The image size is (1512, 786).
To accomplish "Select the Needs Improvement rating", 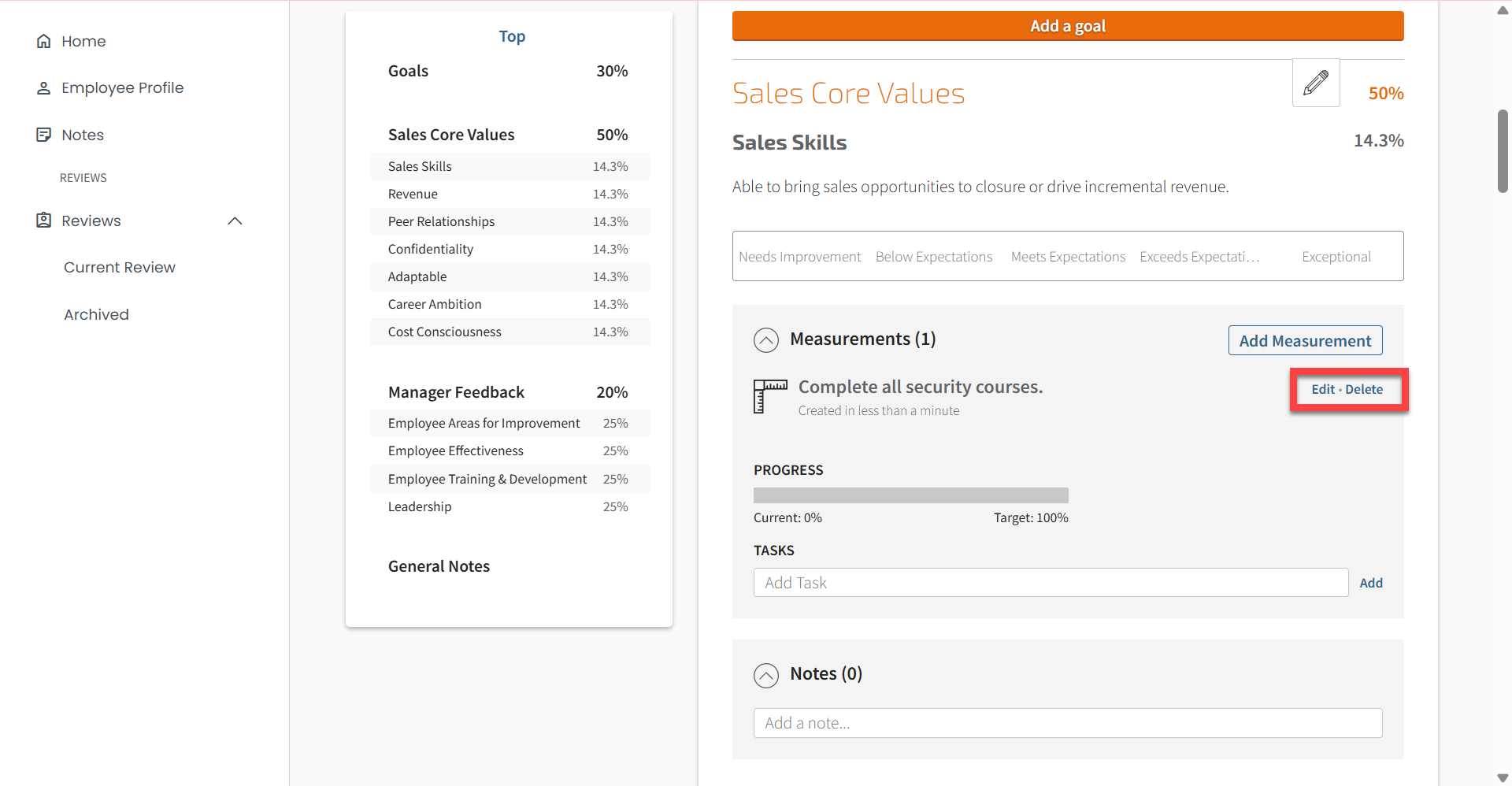I will point(799,257).
